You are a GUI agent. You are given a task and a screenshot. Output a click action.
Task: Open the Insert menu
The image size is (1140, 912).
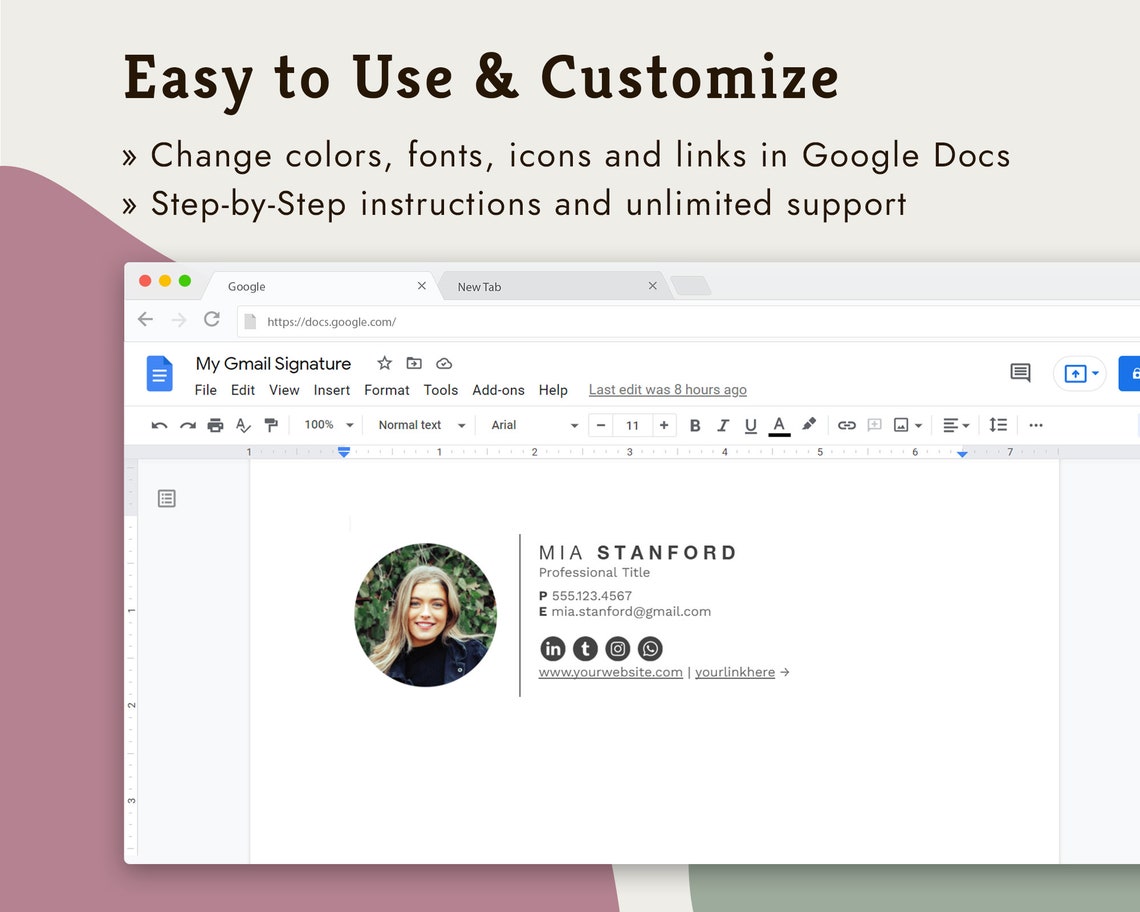(331, 390)
